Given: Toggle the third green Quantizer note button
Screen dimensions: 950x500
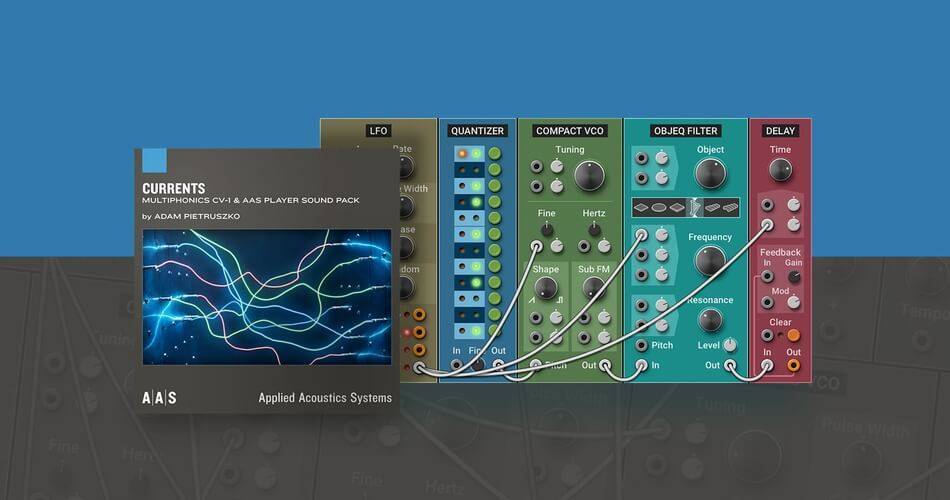Looking at the screenshot, I should 495,185.
